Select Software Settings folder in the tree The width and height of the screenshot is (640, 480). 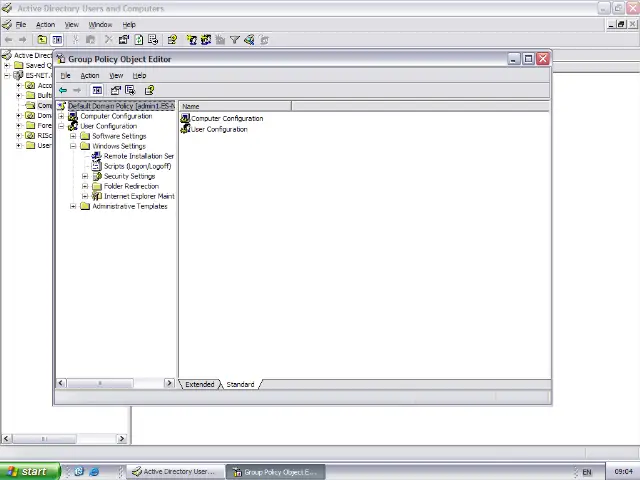point(119,136)
